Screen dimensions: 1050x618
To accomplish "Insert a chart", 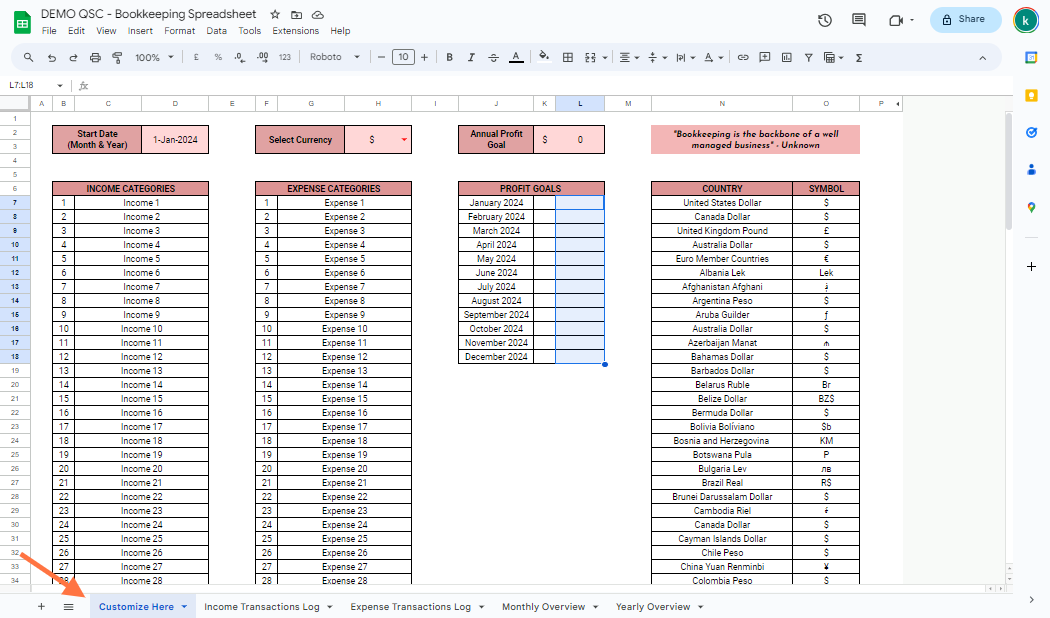I will pos(787,58).
